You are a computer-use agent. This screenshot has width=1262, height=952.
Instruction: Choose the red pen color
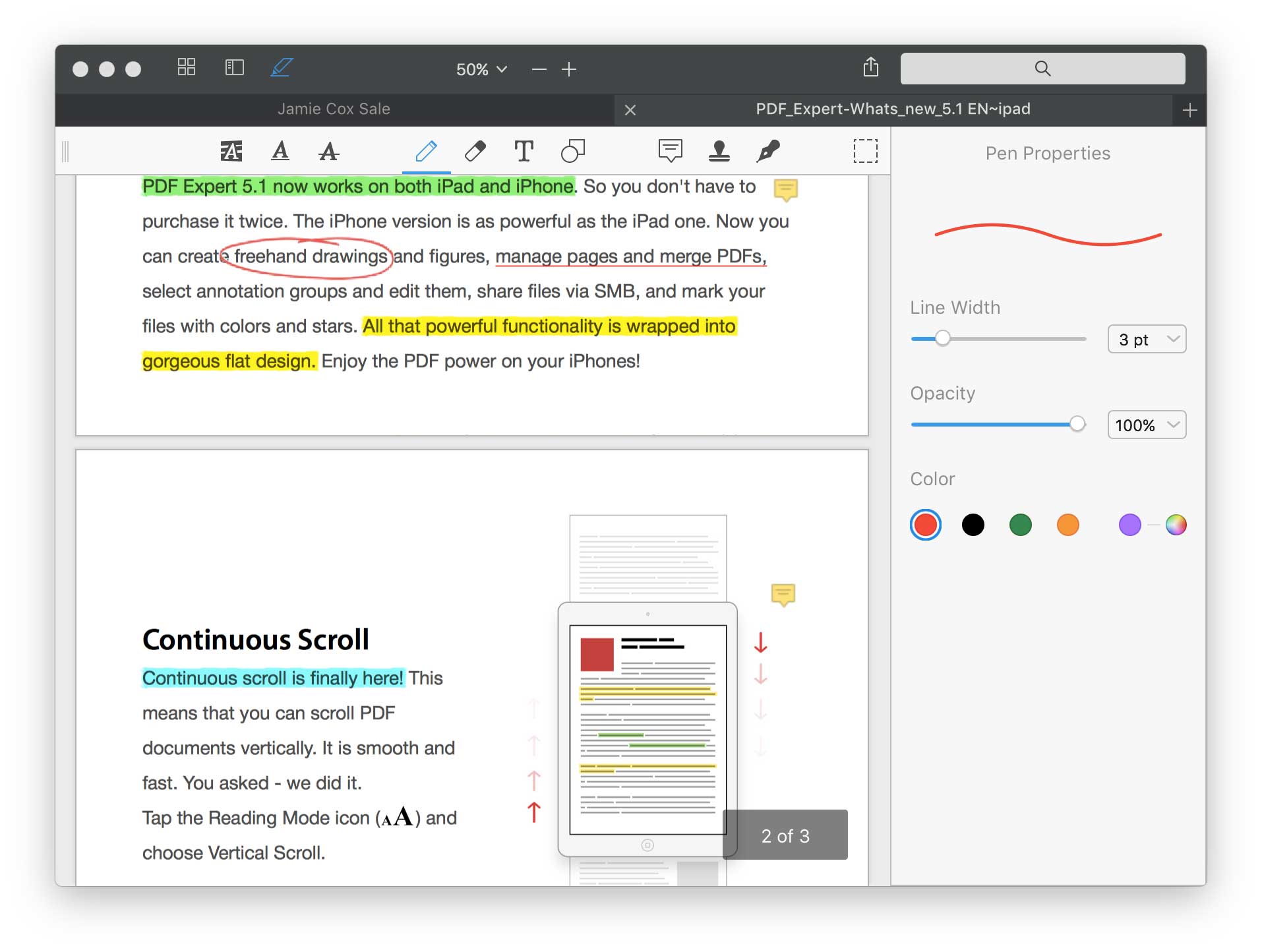[x=925, y=525]
